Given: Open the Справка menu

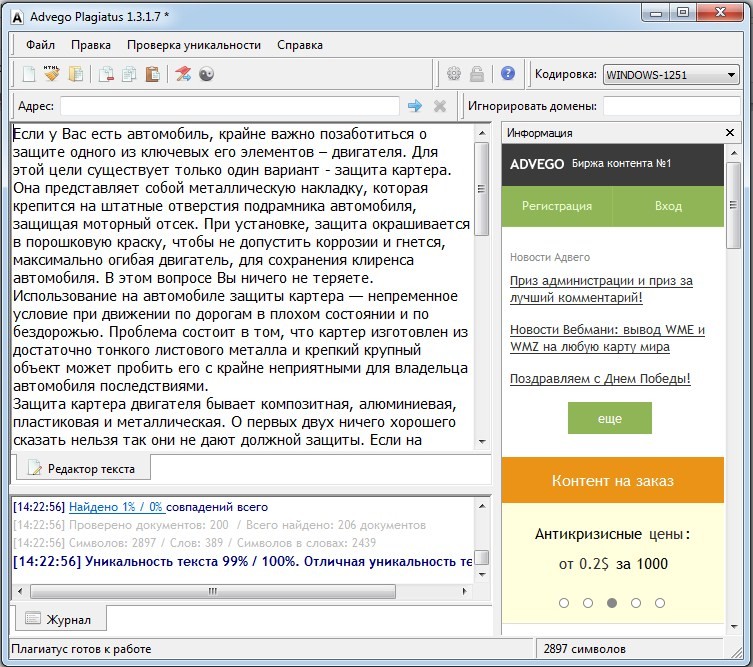Looking at the screenshot, I should click(300, 45).
